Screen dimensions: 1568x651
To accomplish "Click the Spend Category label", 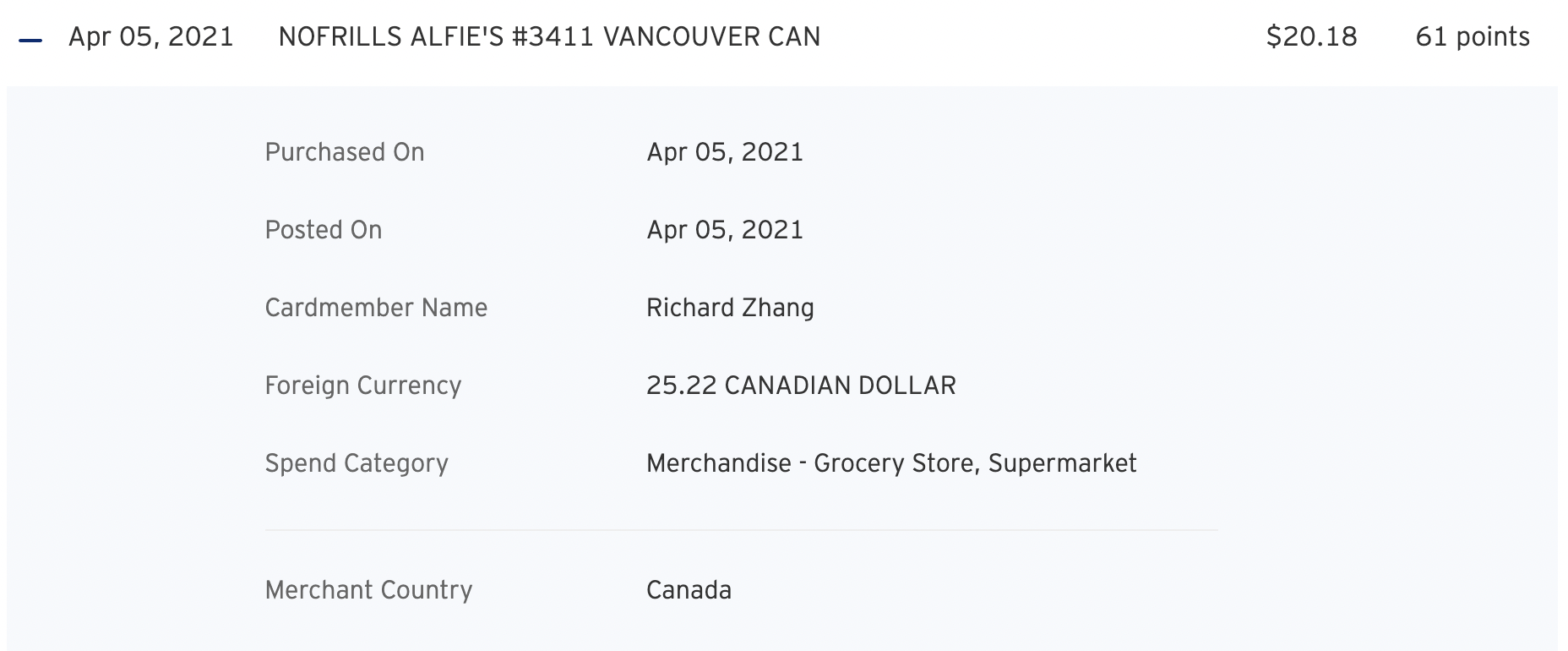I will pos(357,463).
